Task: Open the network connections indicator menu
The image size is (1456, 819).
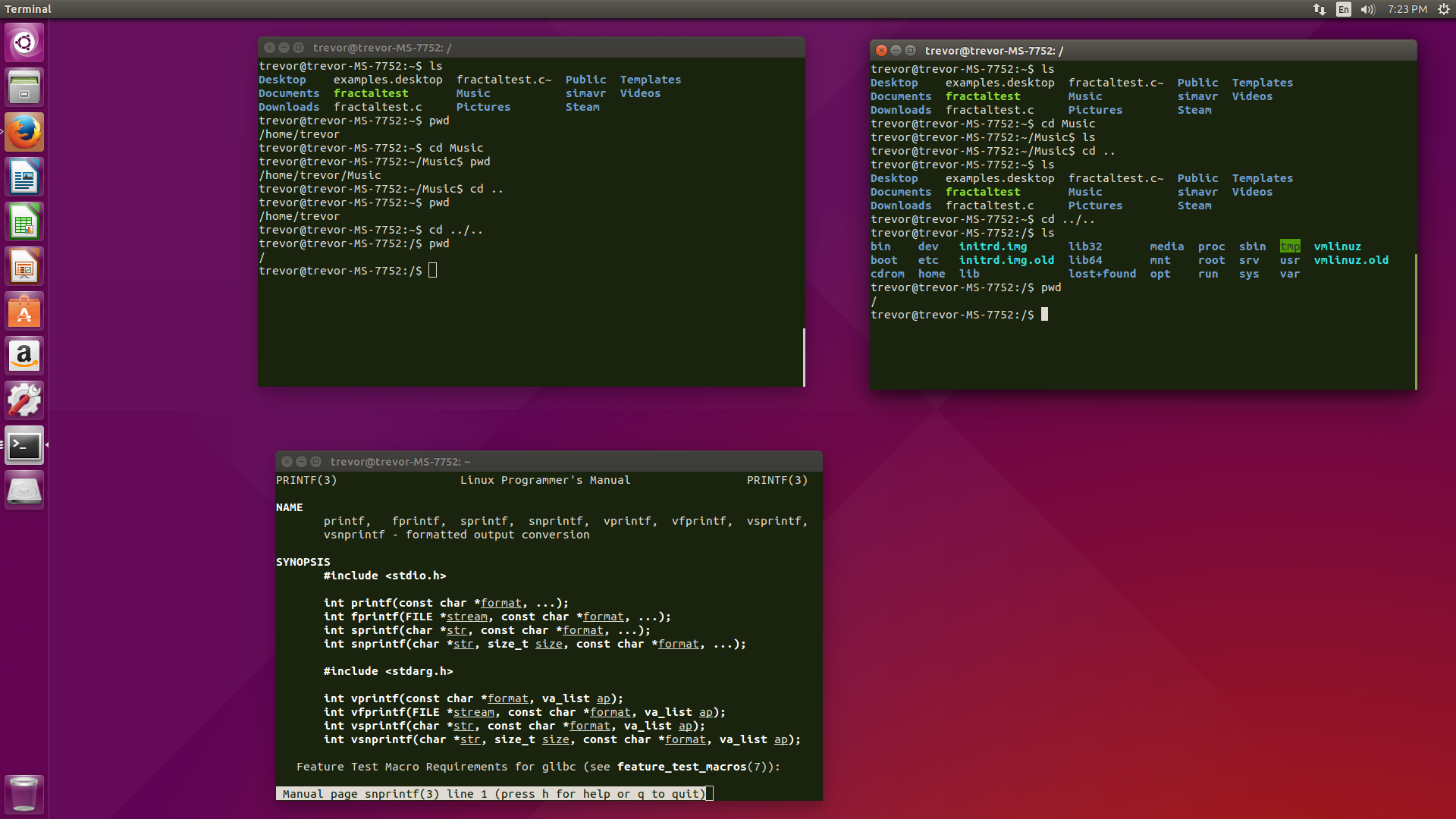Action: 1319,9
